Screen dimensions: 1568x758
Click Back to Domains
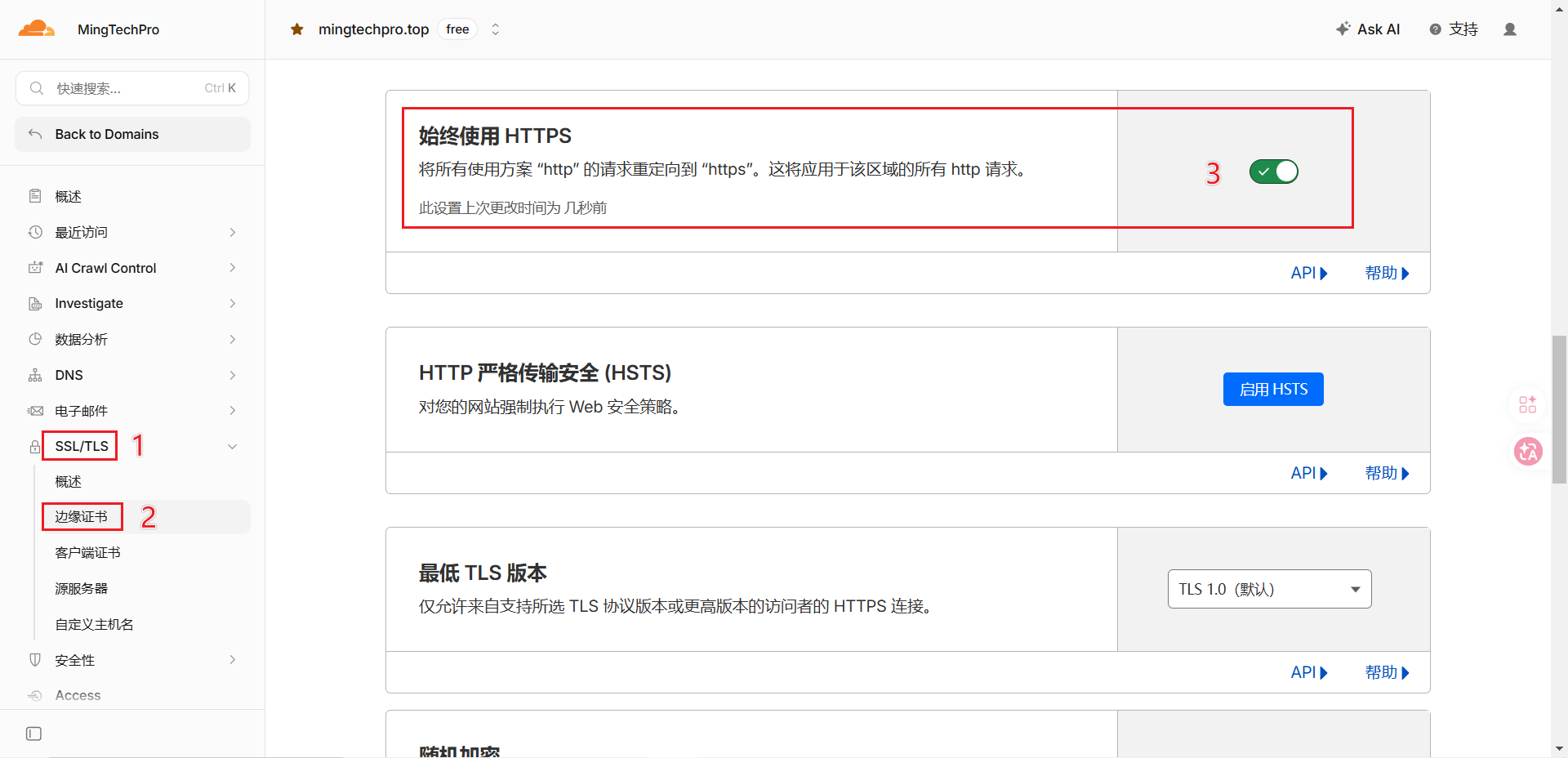pos(132,134)
